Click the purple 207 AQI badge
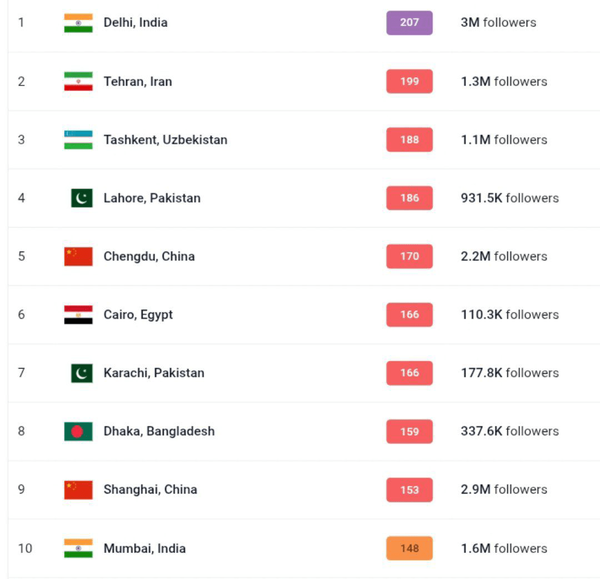 tap(409, 23)
